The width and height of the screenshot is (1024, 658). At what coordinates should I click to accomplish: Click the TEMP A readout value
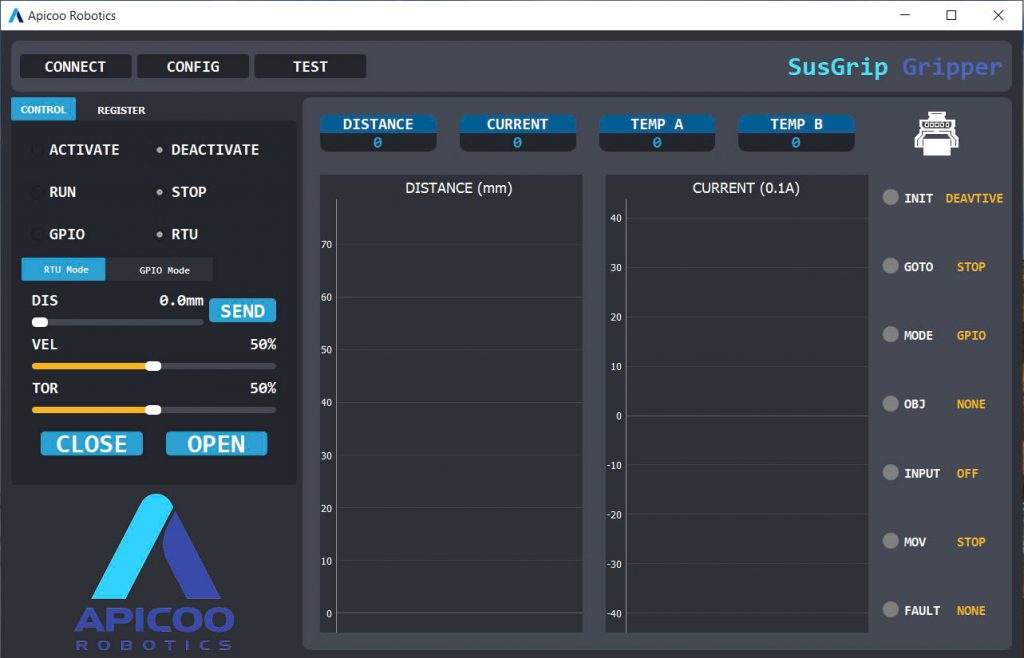pyautogui.click(x=657, y=142)
